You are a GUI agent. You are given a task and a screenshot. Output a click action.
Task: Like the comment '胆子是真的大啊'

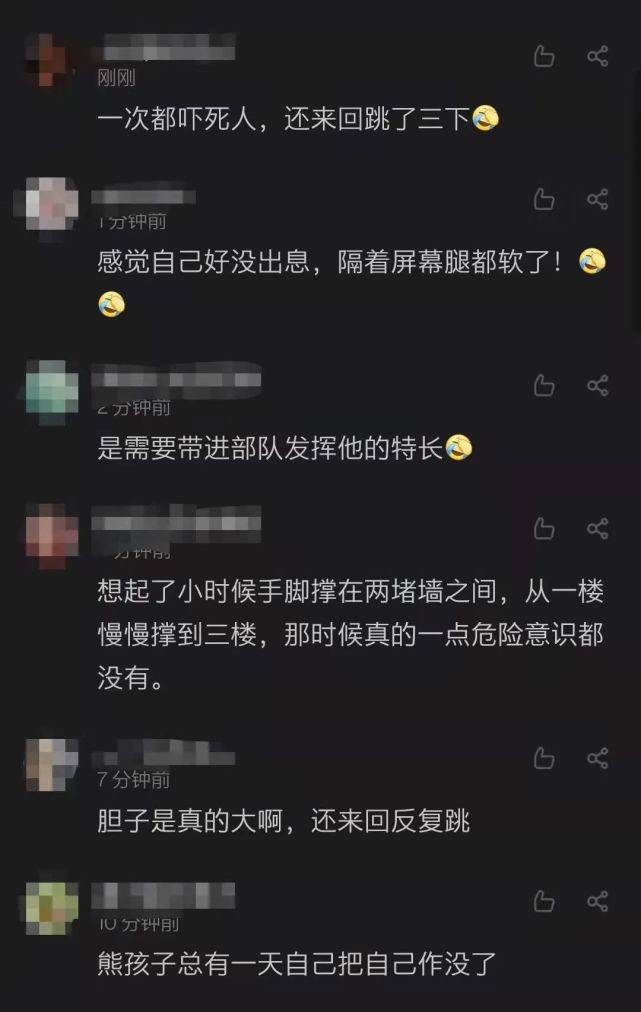(544, 758)
